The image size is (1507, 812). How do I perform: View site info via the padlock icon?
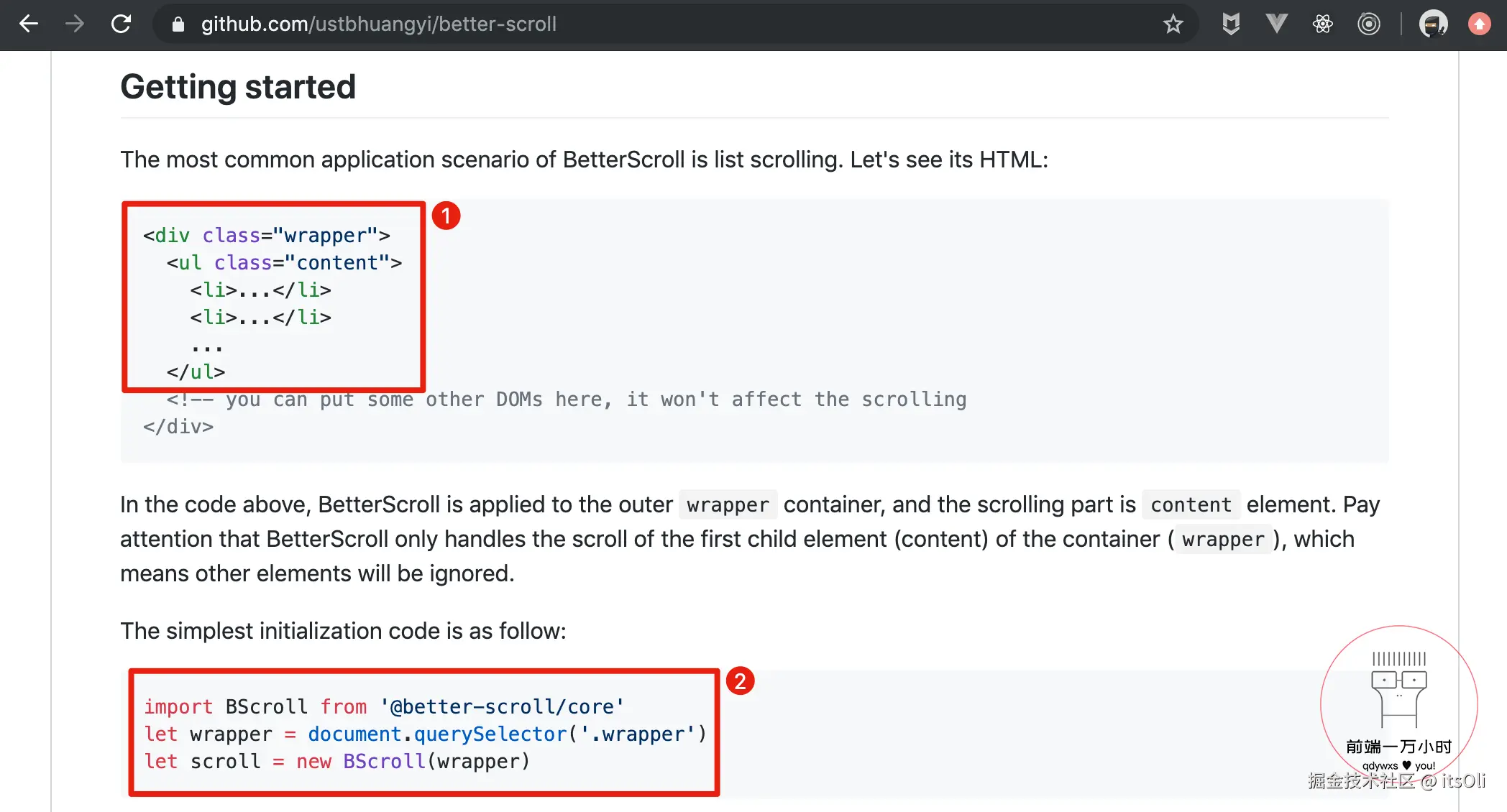click(178, 24)
